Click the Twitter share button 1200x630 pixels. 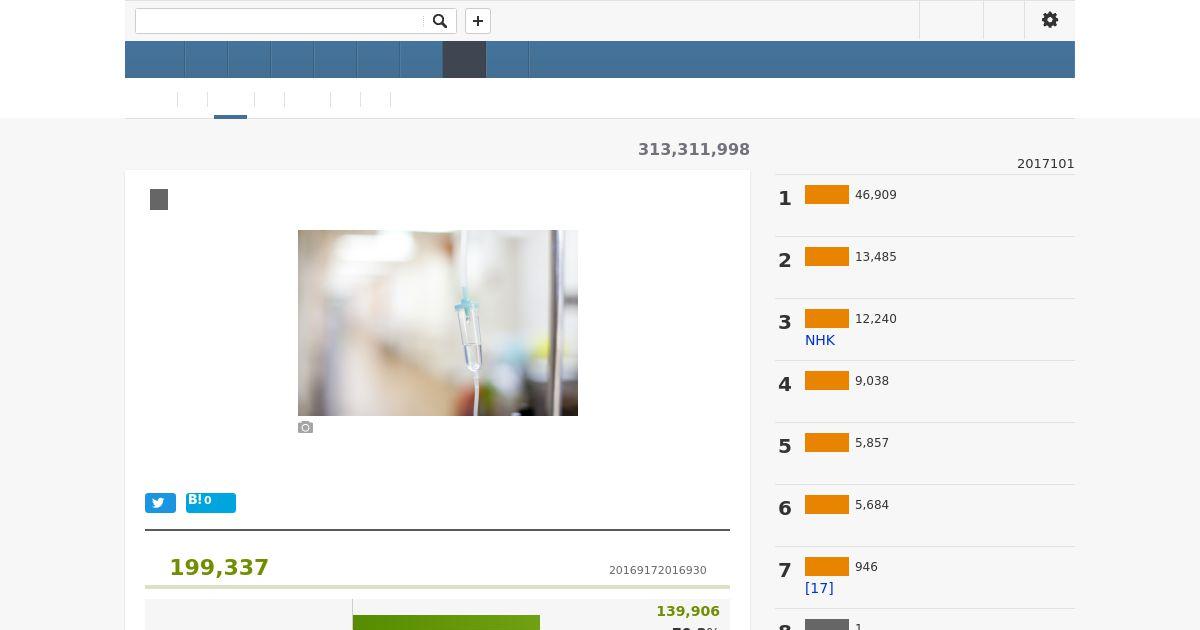tap(160, 503)
